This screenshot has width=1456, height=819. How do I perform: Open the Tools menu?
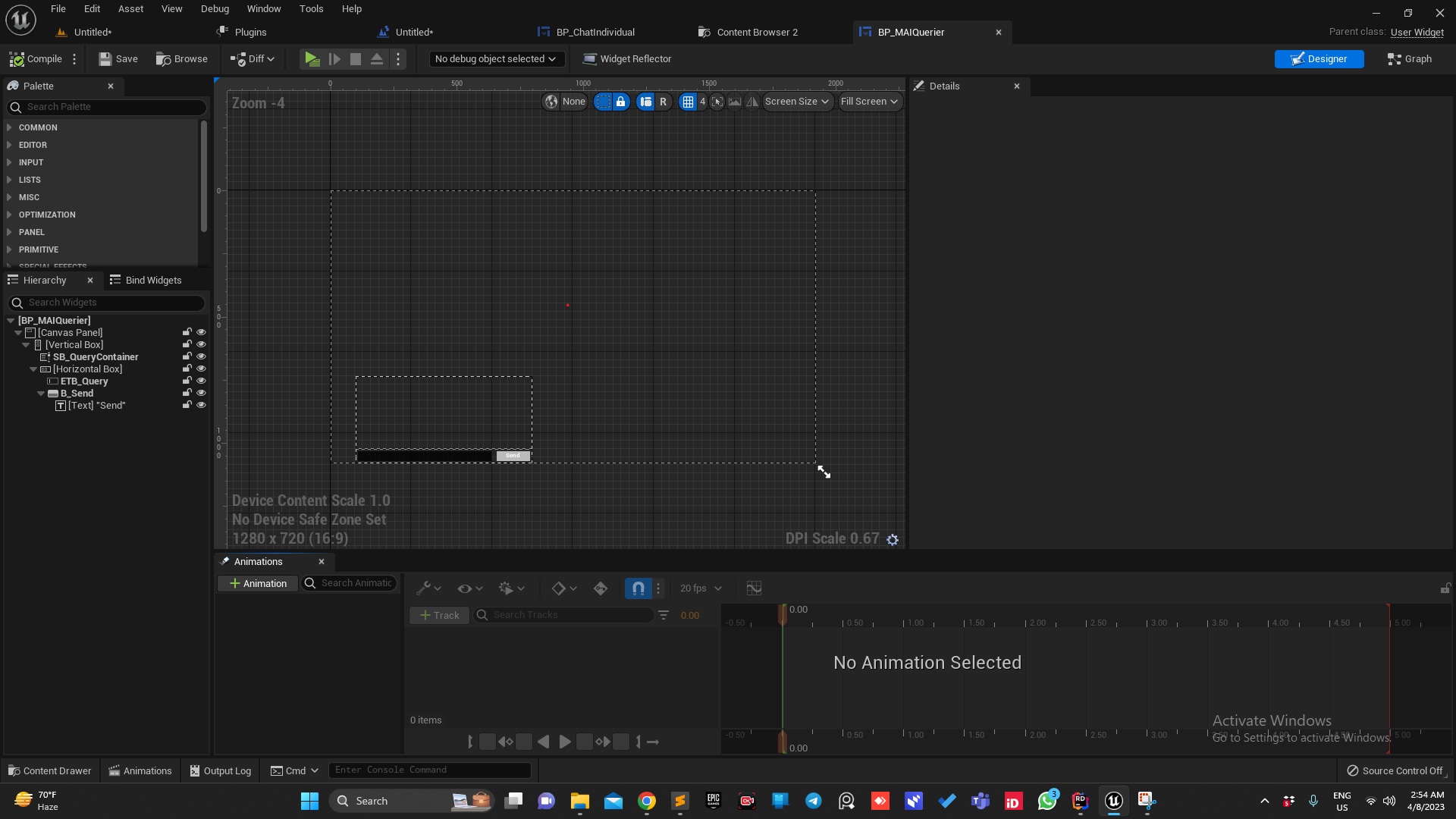click(311, 8)
